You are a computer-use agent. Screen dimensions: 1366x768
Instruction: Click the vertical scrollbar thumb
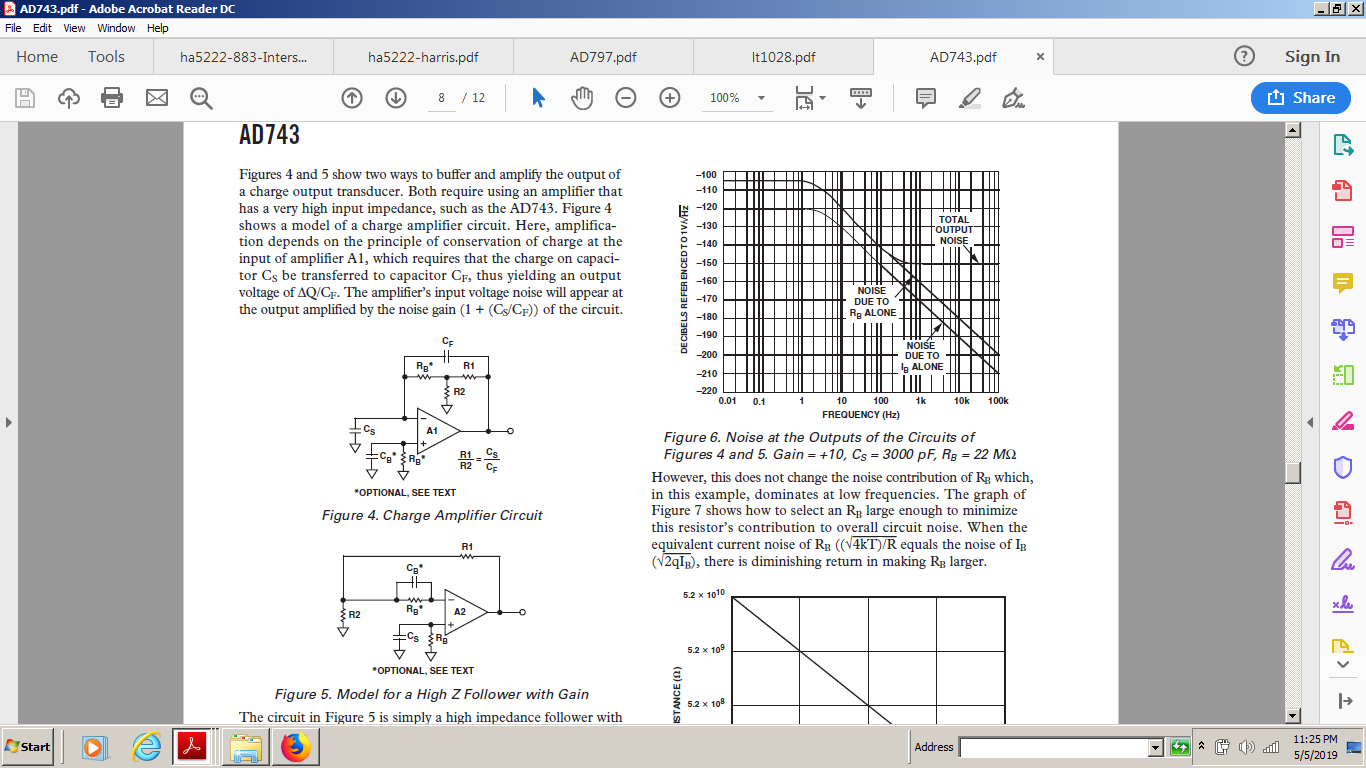(1292, 471)
